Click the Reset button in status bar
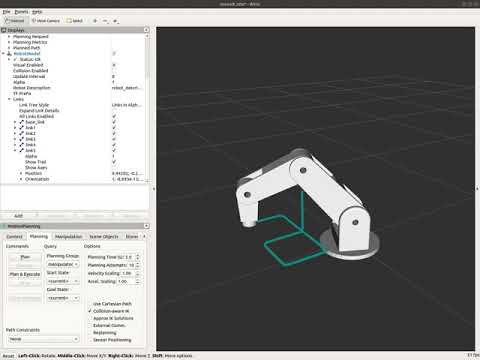This screenshot has width=480, height=360. point(8,356)
